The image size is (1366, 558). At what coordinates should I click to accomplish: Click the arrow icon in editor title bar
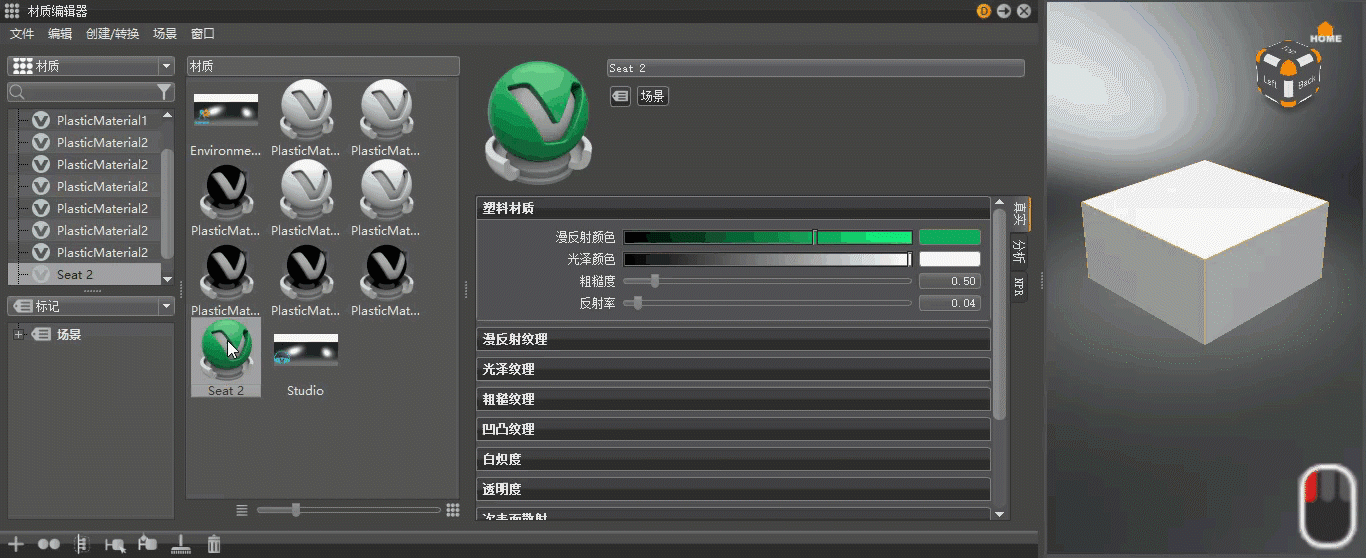[1004, 11]
